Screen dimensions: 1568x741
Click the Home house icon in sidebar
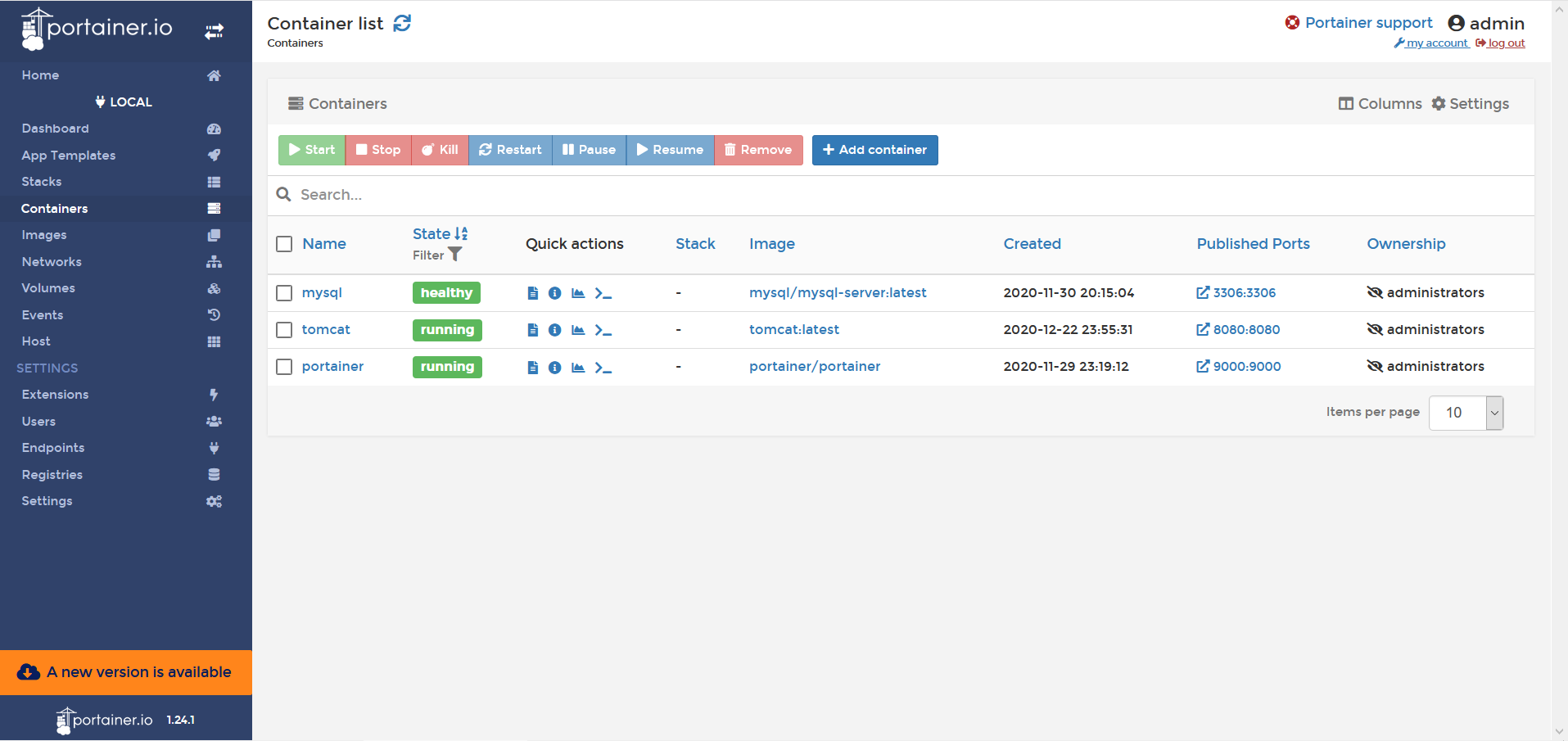pos(214,75)
